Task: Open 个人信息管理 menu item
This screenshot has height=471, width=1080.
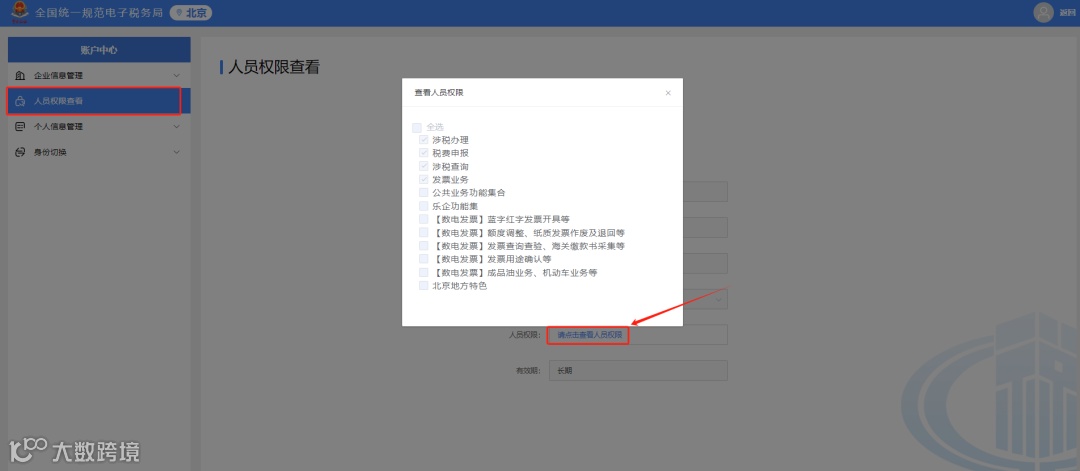Action: click(x=99, y=127)
